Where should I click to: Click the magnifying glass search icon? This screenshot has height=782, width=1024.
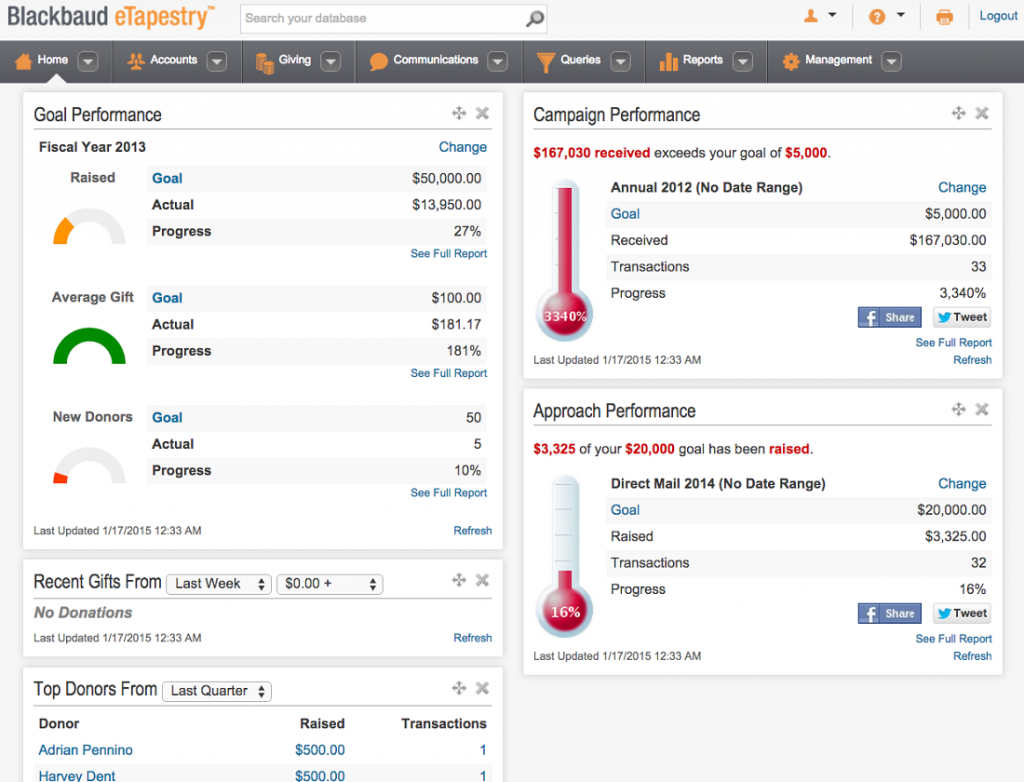(x=535, y=18)
